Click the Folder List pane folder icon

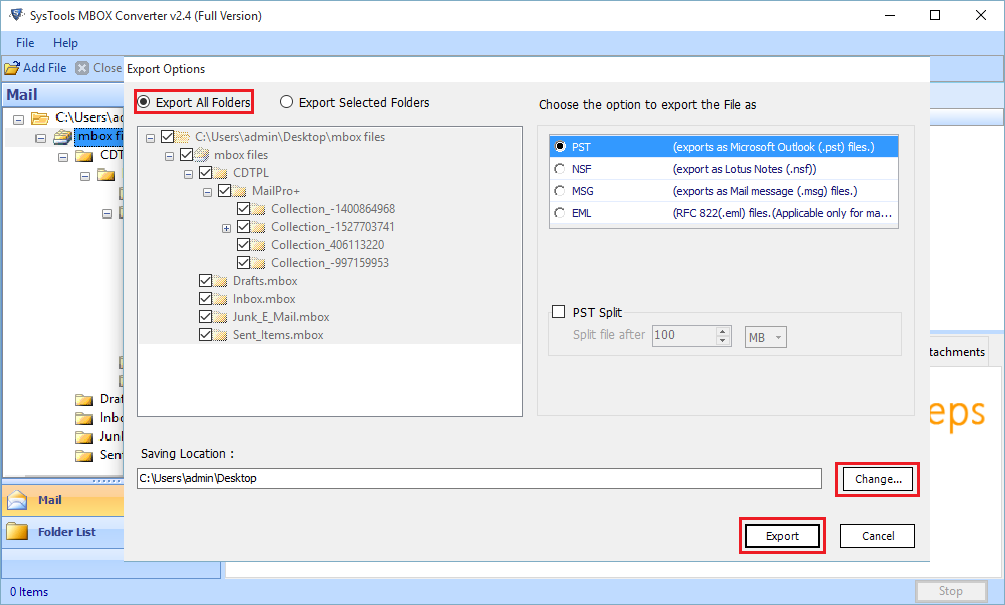(17, 531)
